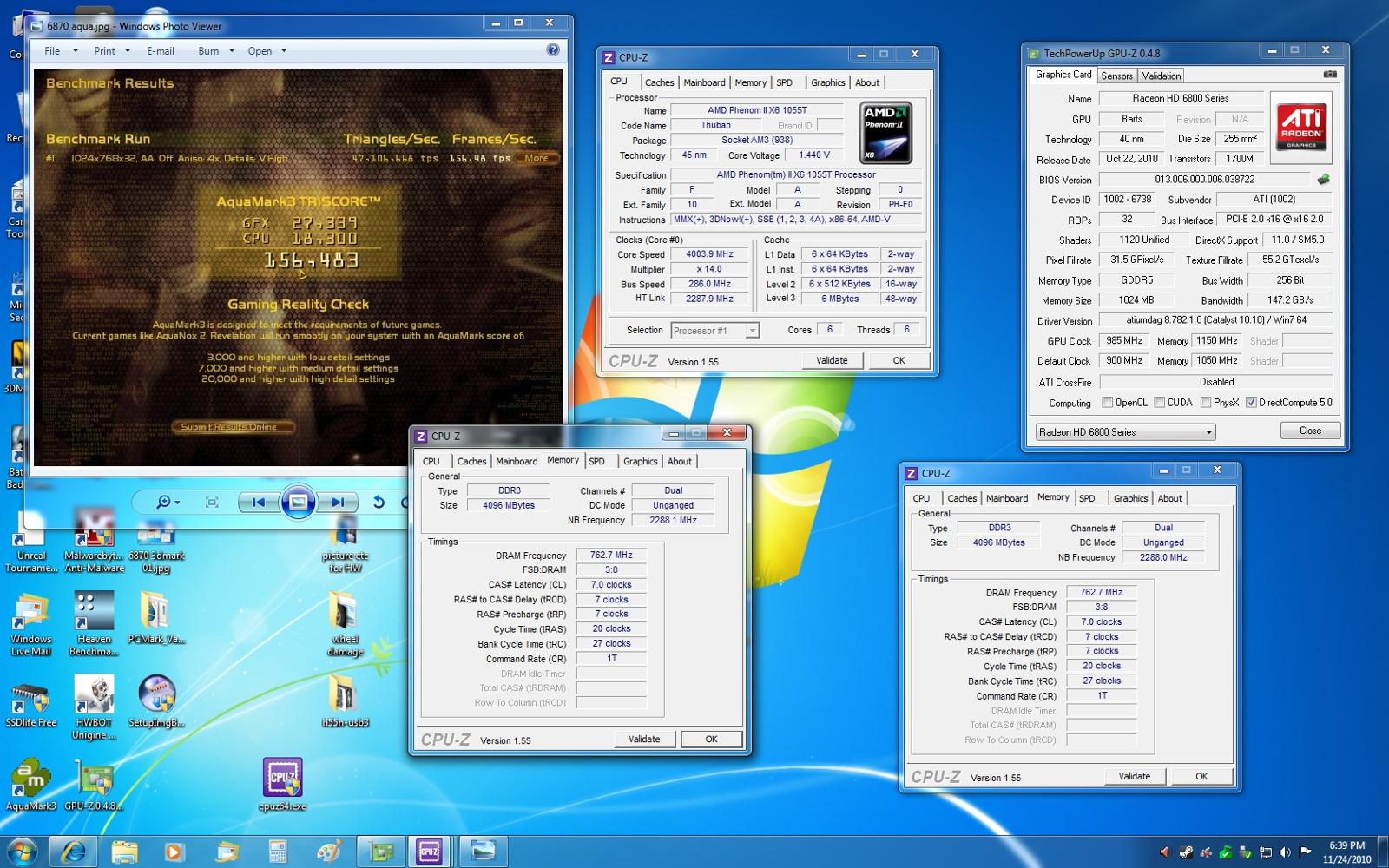Click the GPU Clock 985 MHz field

[x=1124, y=340]
